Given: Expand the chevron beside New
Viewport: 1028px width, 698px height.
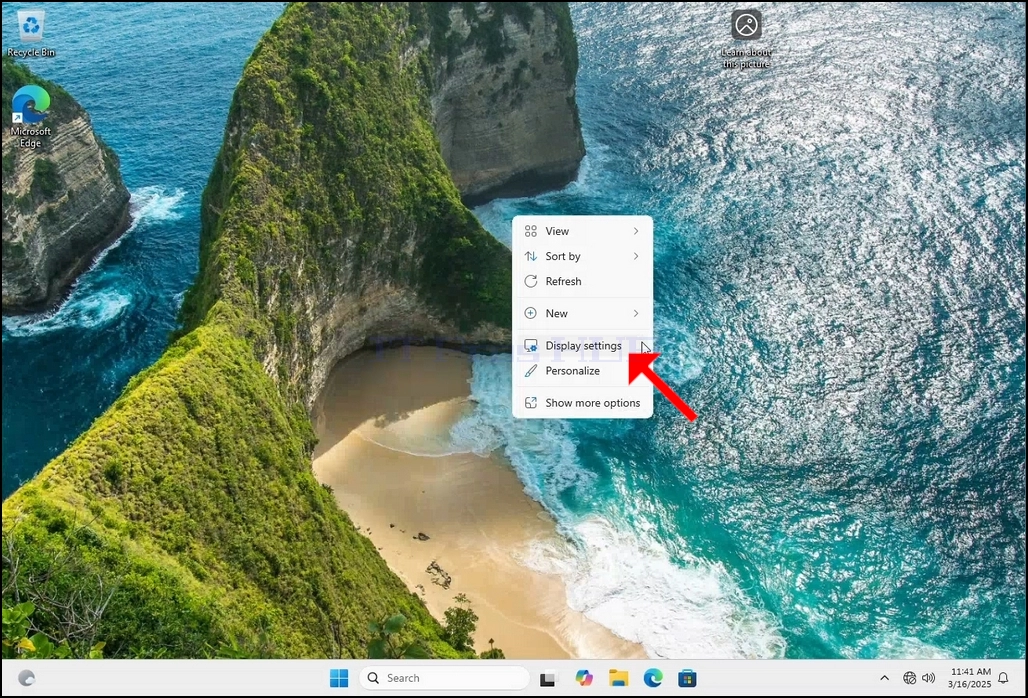Looking at the screenshot, I should [x=635, y=313].
